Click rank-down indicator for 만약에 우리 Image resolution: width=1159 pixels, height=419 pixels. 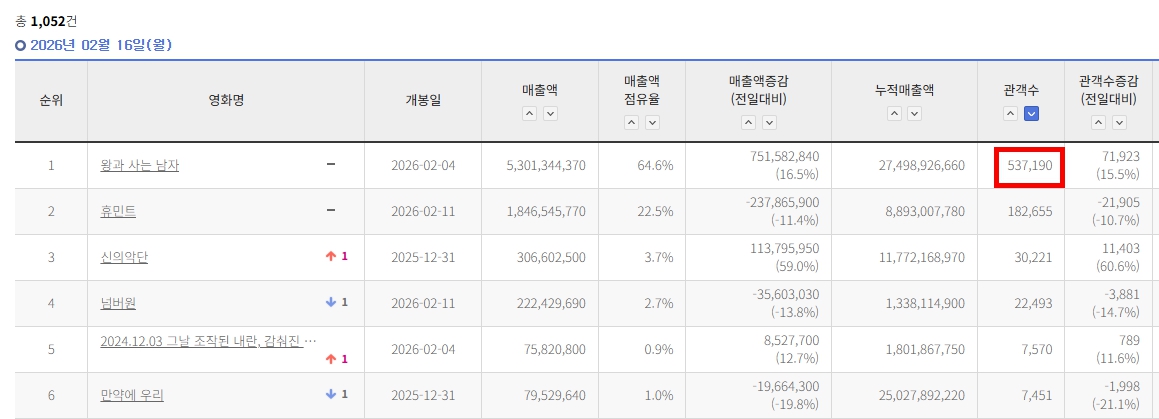(336, 395)
